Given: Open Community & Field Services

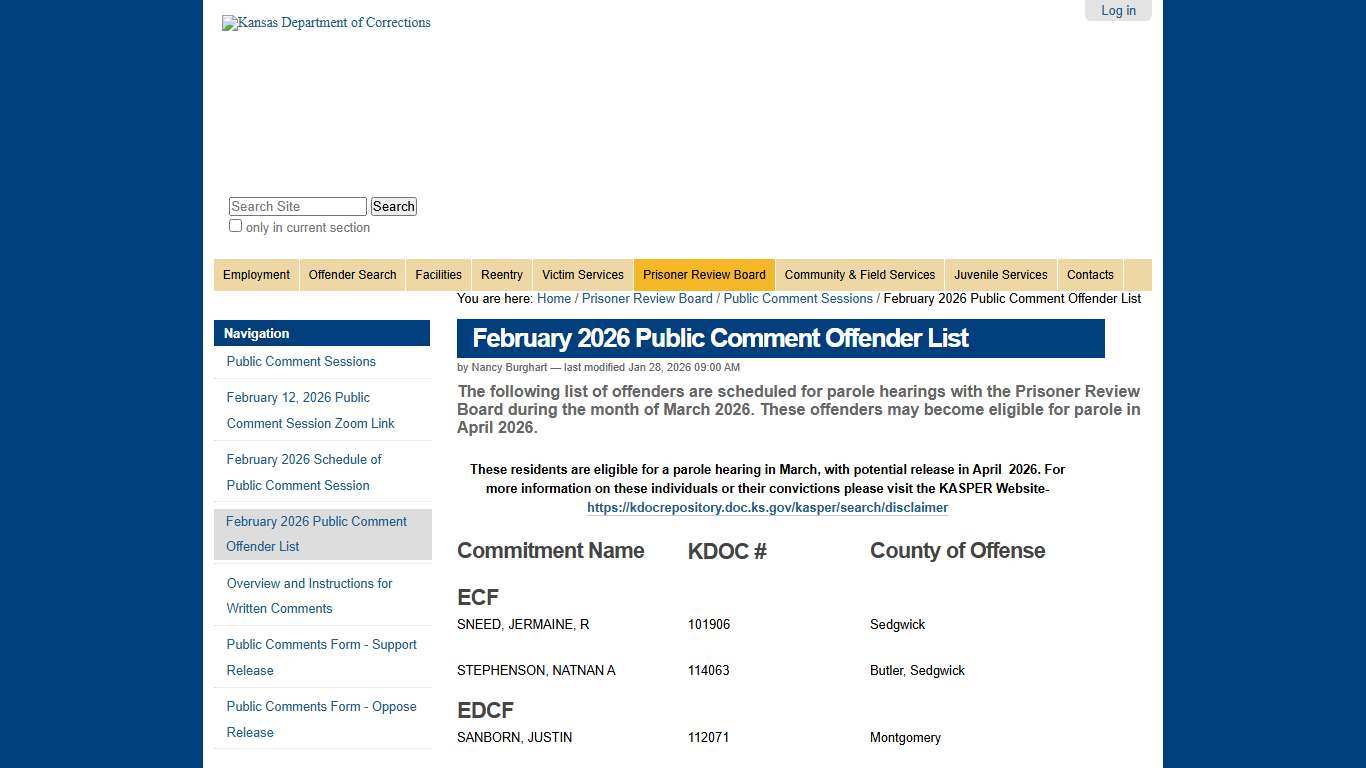Looking at the screenshot, I should (x=860, y=274).
